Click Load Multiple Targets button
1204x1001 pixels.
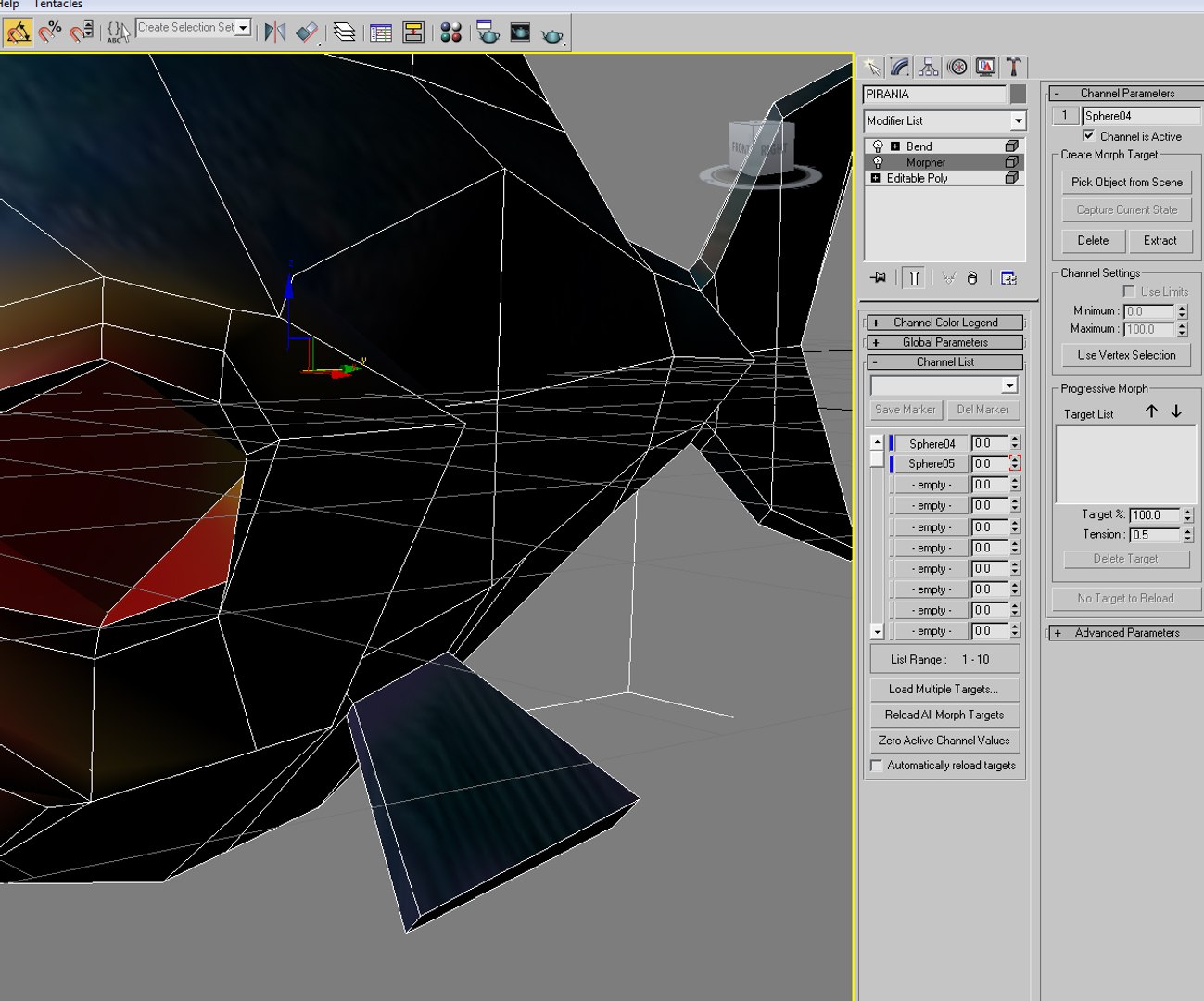coord(944,690)
